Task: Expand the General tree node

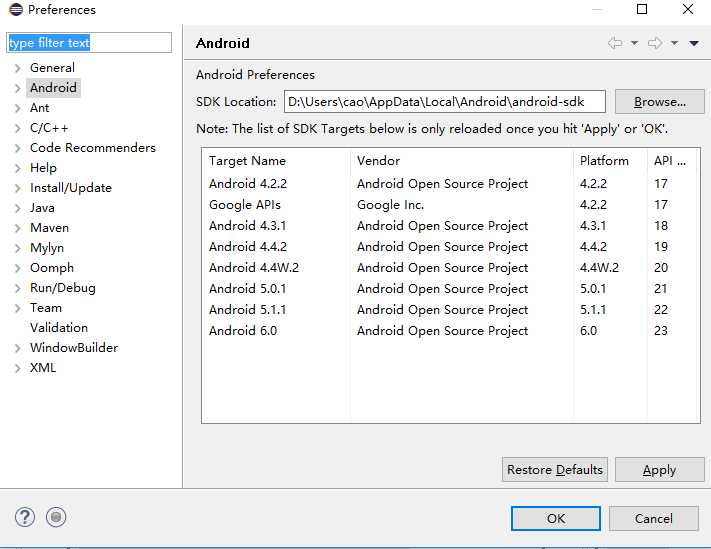Action: [x=18, y=68]
